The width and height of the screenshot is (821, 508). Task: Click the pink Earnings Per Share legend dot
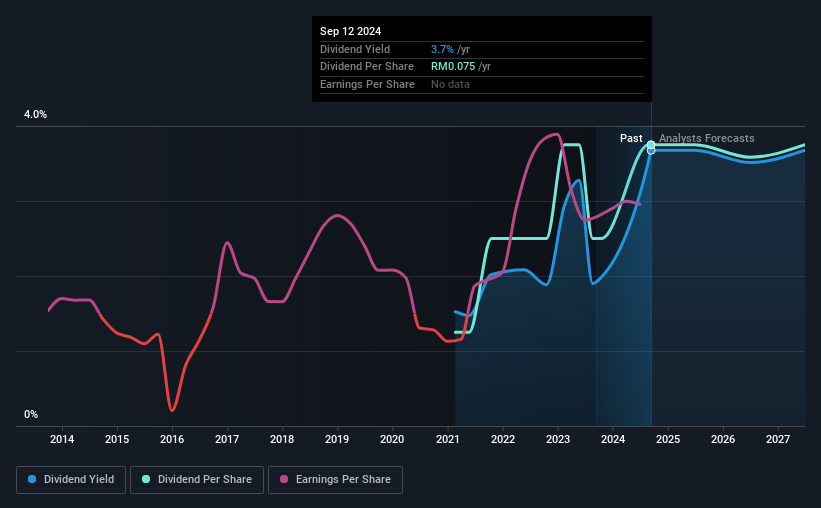(x=284, y=479)
